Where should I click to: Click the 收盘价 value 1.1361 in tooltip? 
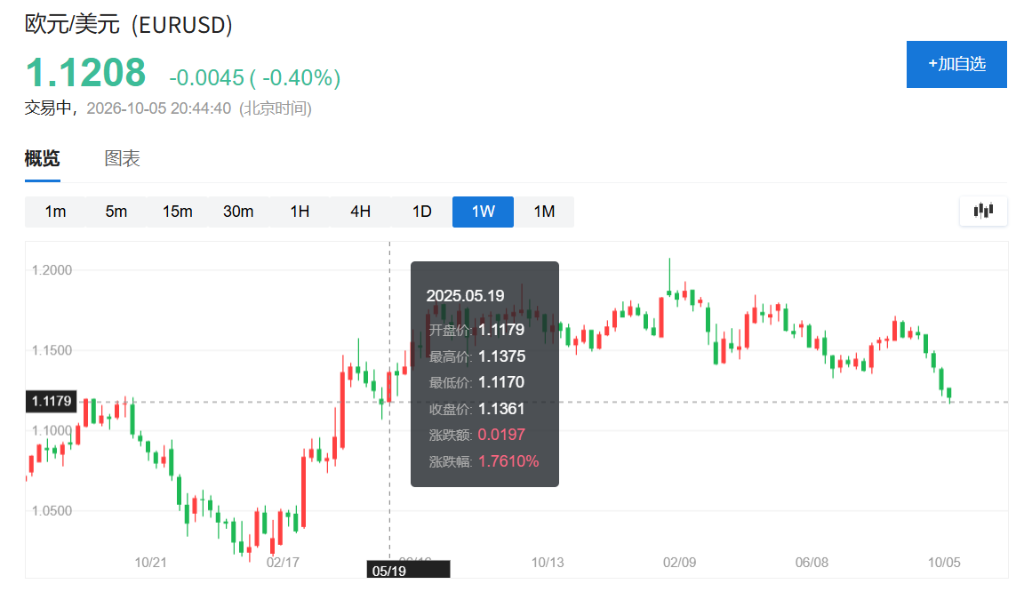502,409
